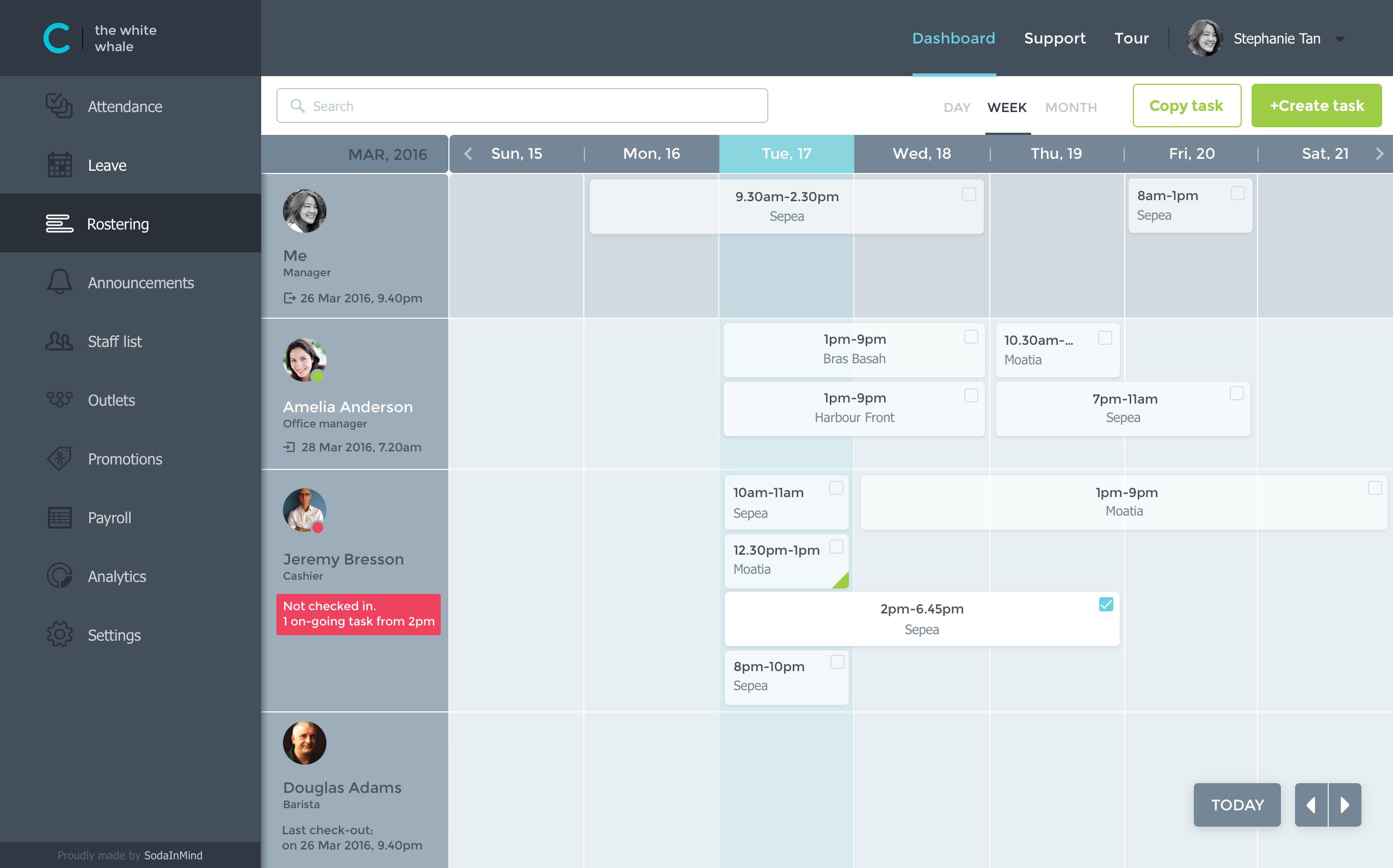Go to Staff list icon

point(59,342)
